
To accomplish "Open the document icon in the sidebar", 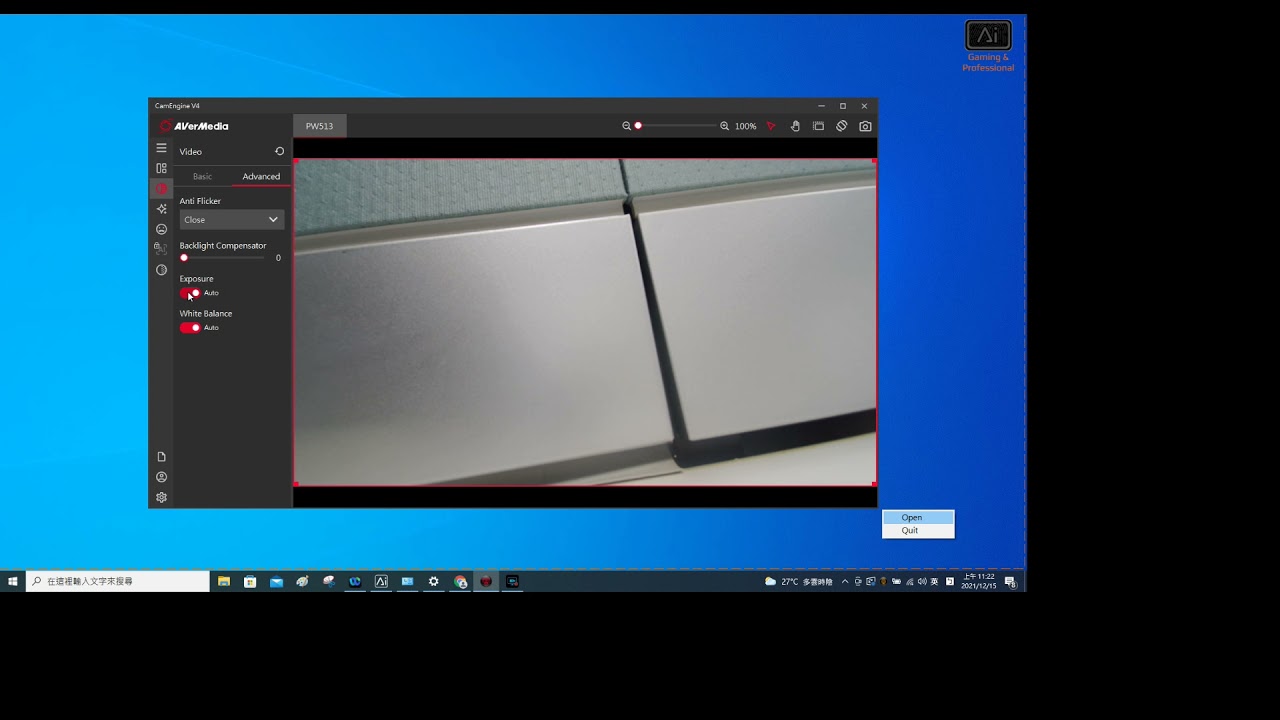I will [161, 457].
